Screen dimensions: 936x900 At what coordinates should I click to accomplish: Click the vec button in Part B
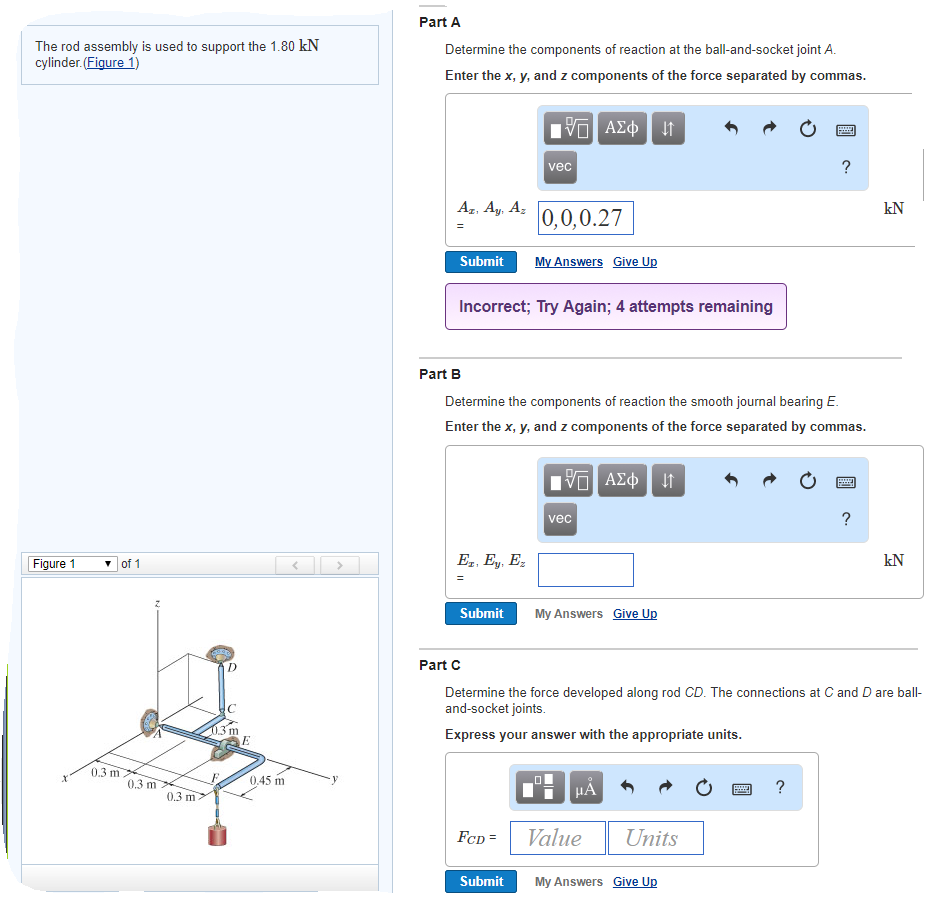click(560, 518)
